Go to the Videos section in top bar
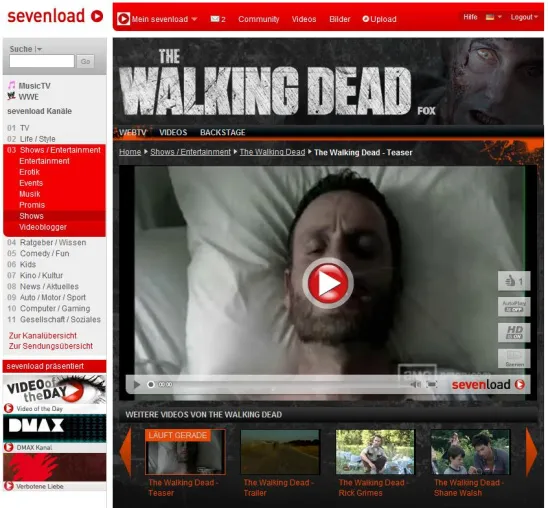Viewport: 548px width, 508px height. pyautogui.click(x=304, y=19)
